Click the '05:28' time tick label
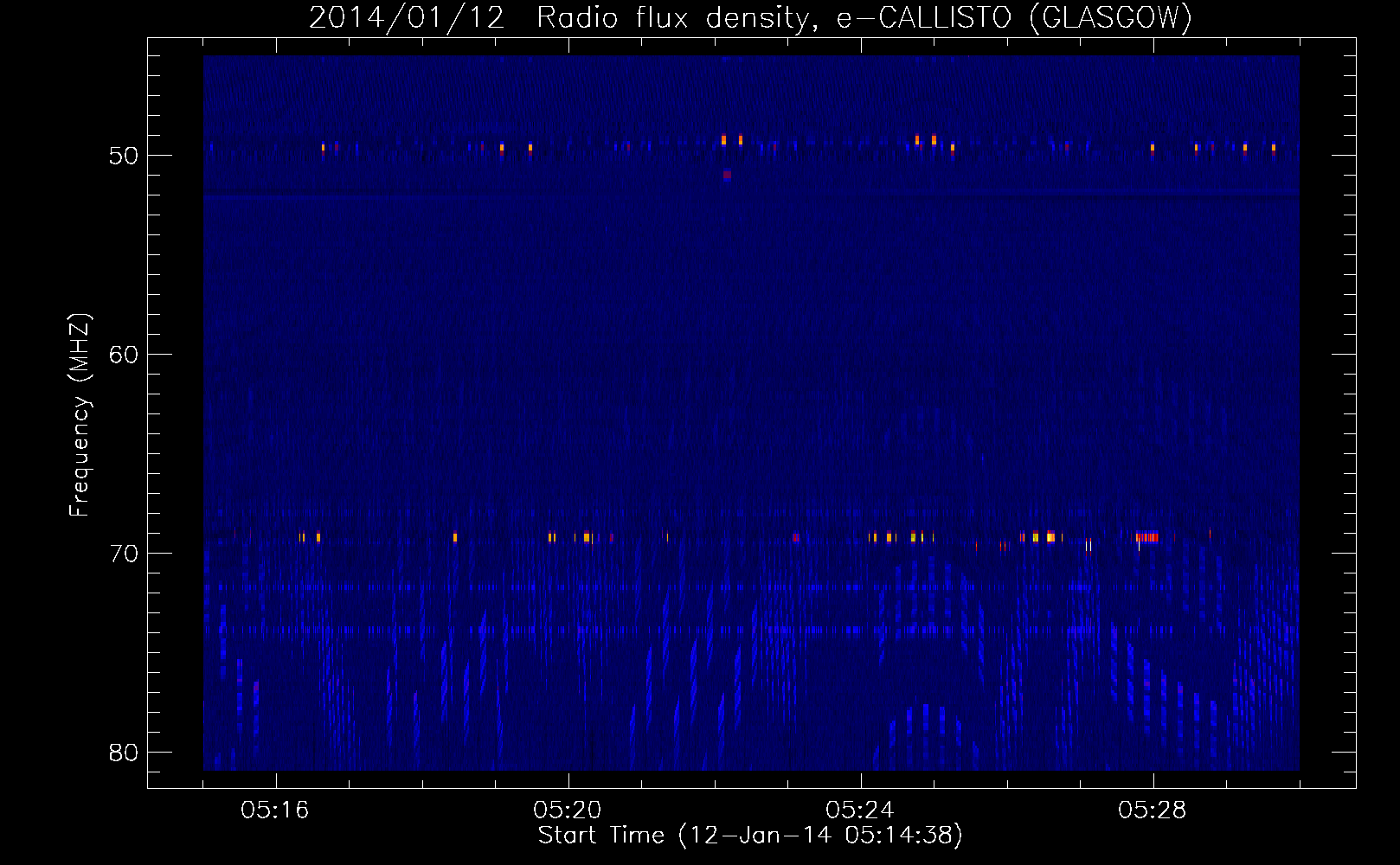 (1153, 811)
